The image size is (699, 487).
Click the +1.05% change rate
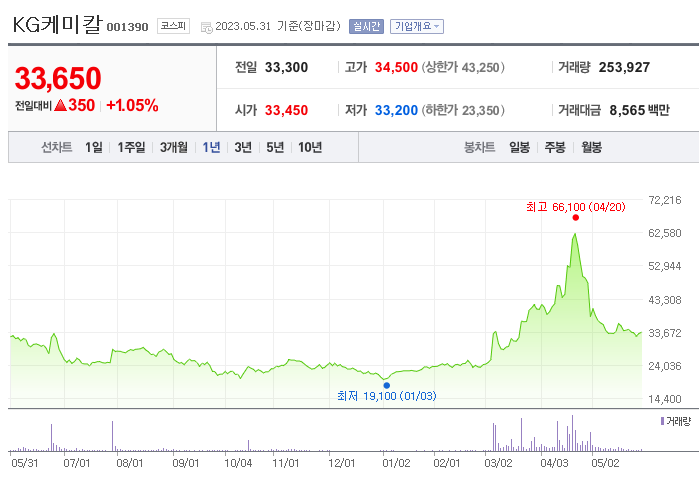tap(132, 106)
